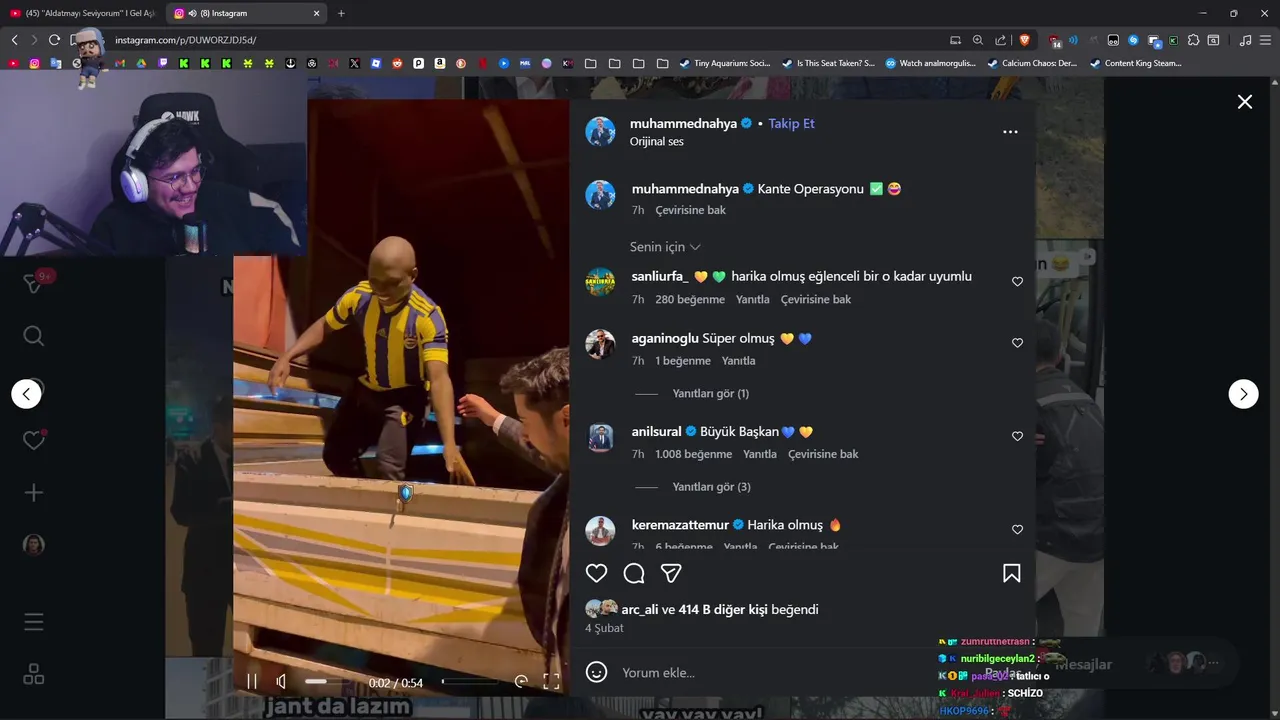Go to the next post arrow
This screenshot has width=1280, height=720.
1243,394
